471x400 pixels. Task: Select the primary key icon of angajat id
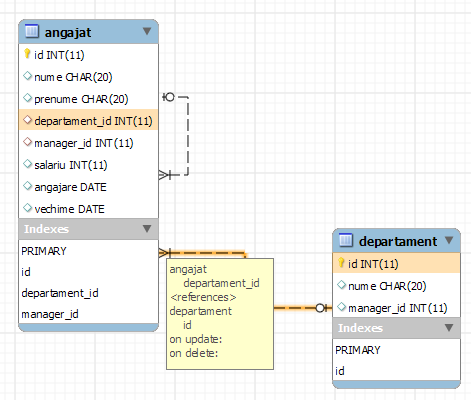click(x=27, y=54)
